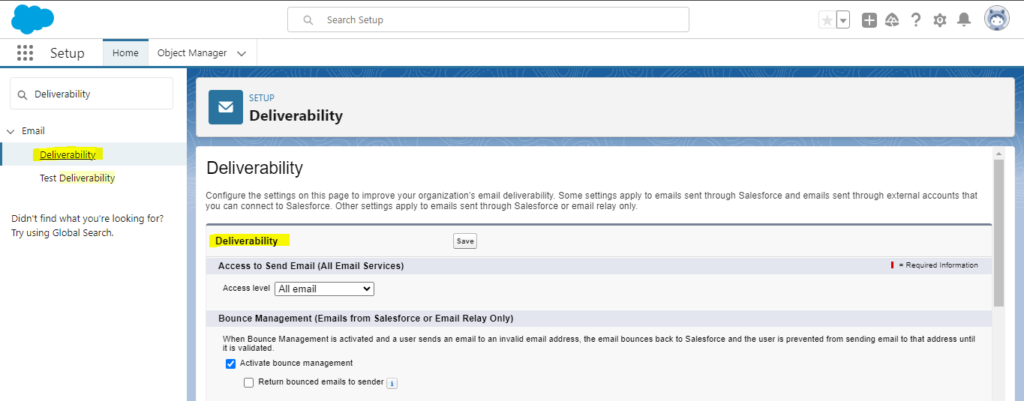Click the Search Setup field
The height and width of the screenshot is (401, 1024).
pyautogui.click(x=488, y=20)
